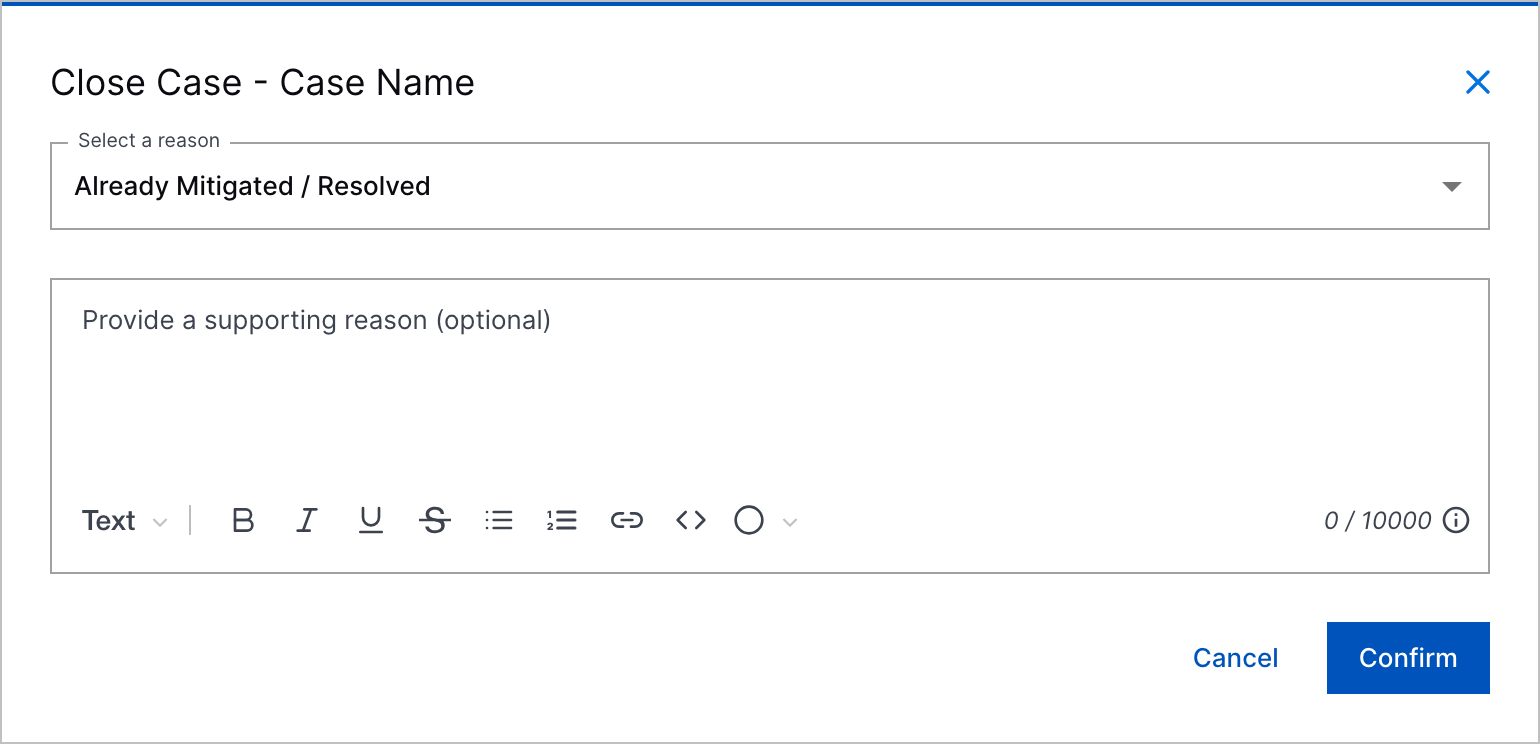Click the reason dropdown arrow
Viewport: 1540px width, 744px height.
[x=1452, y=187]
